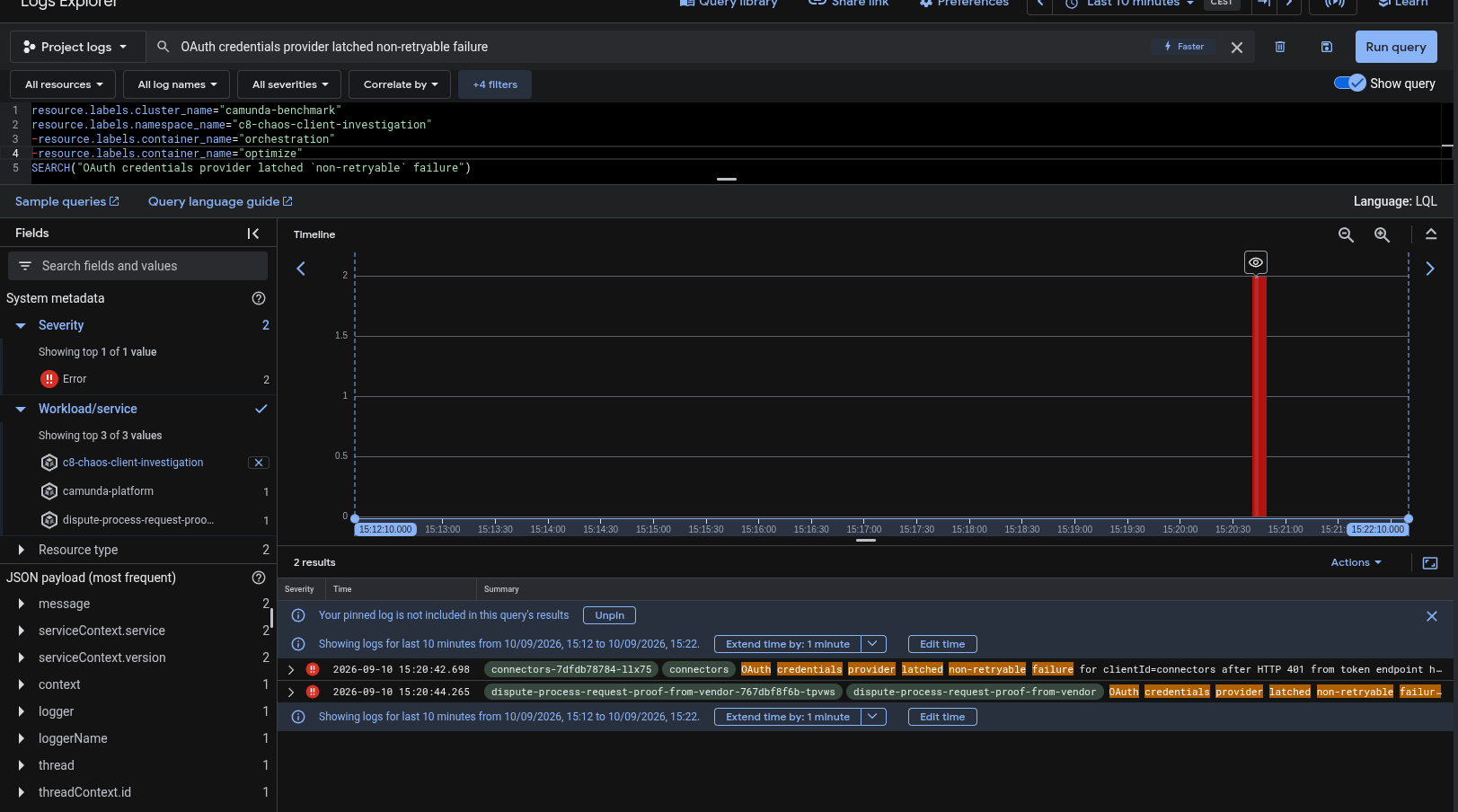1458x812 pixels.
Task: Open Query library
Action: [729, 4]
